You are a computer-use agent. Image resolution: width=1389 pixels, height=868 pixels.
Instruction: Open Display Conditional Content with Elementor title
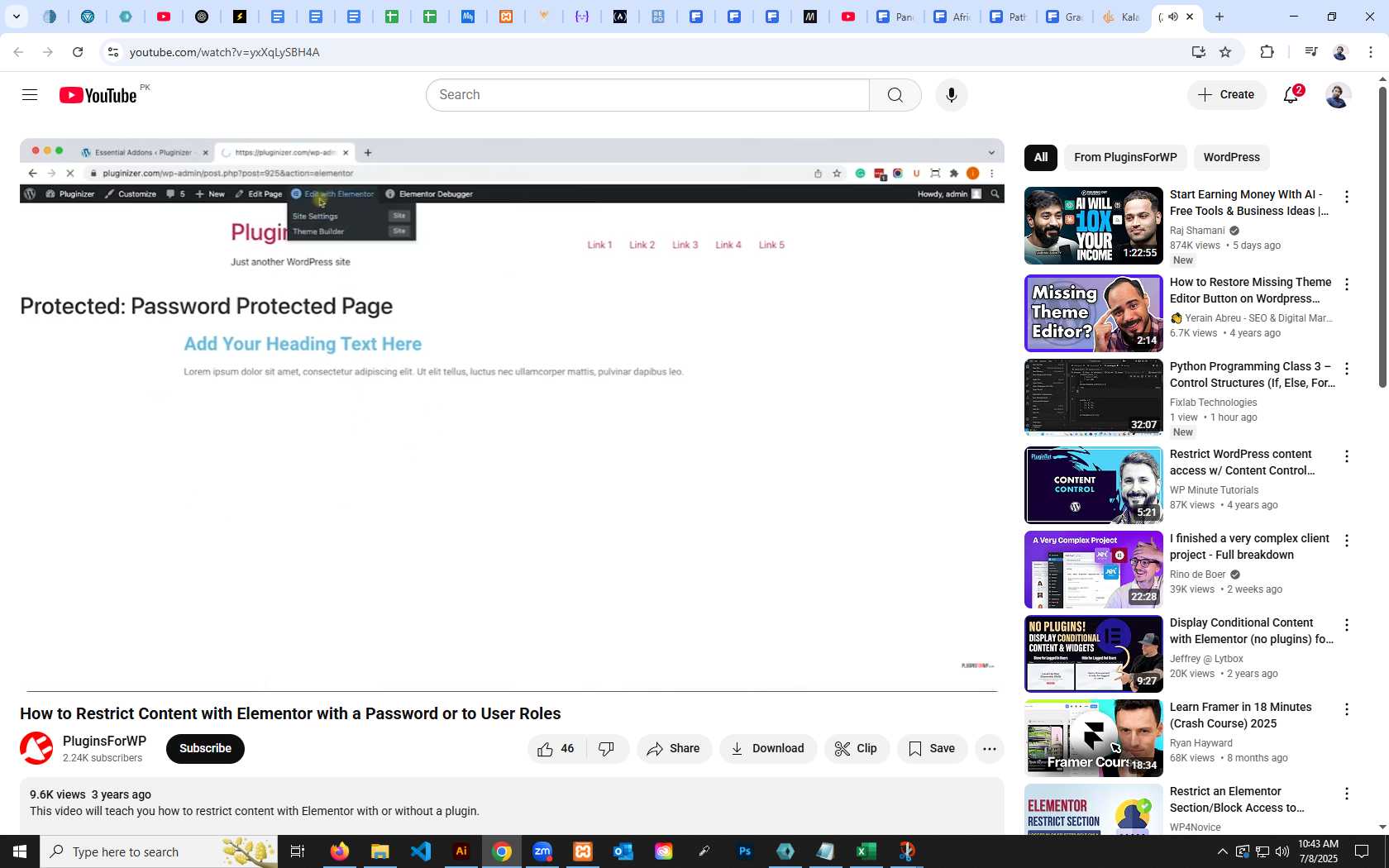[x=1252, y=631]
